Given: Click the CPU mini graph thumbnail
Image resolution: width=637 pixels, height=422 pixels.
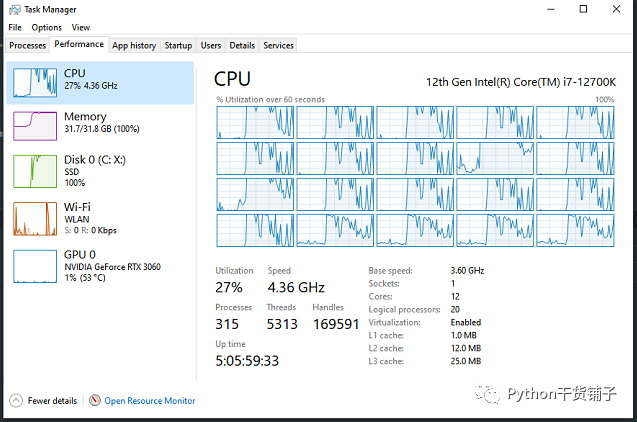Looking at the screenshot, I should (35, 83).
